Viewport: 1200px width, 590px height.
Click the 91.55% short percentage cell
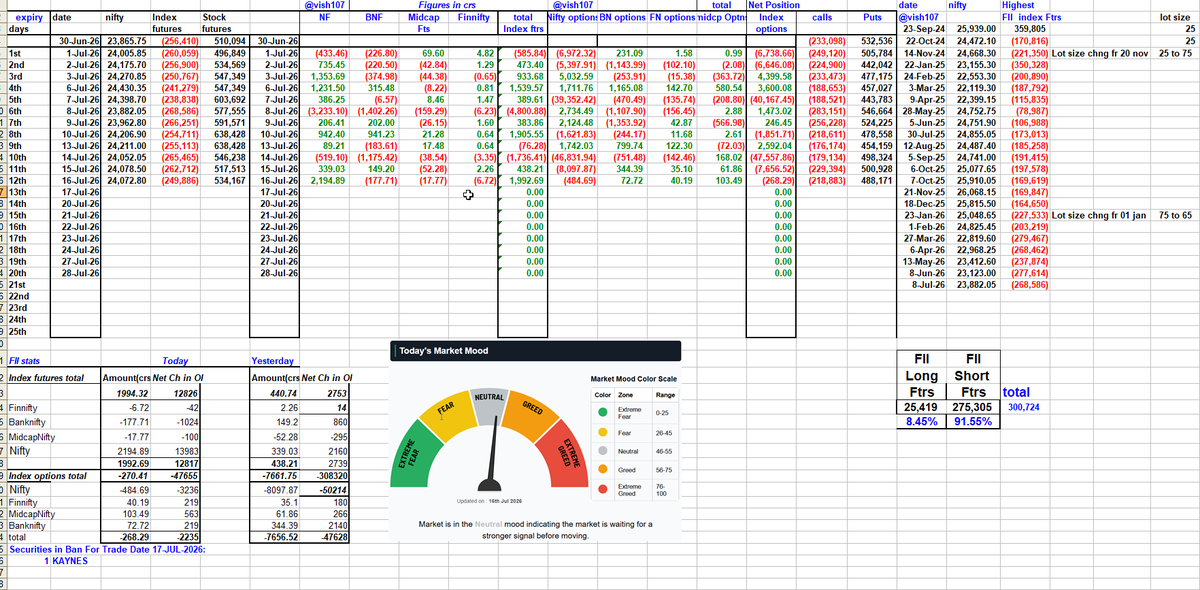pos(974,421)
